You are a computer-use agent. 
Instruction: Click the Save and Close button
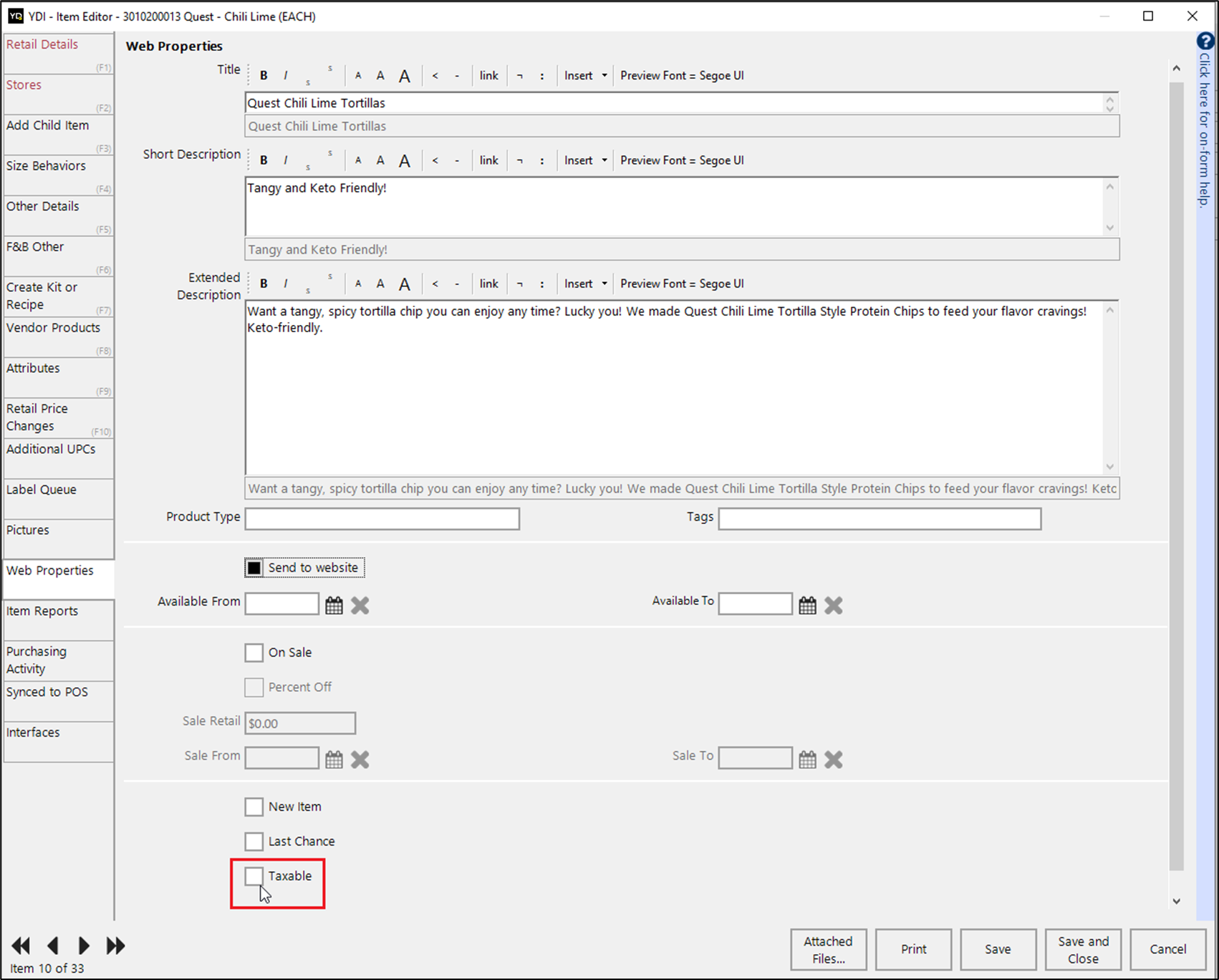tap(1083, 949)
